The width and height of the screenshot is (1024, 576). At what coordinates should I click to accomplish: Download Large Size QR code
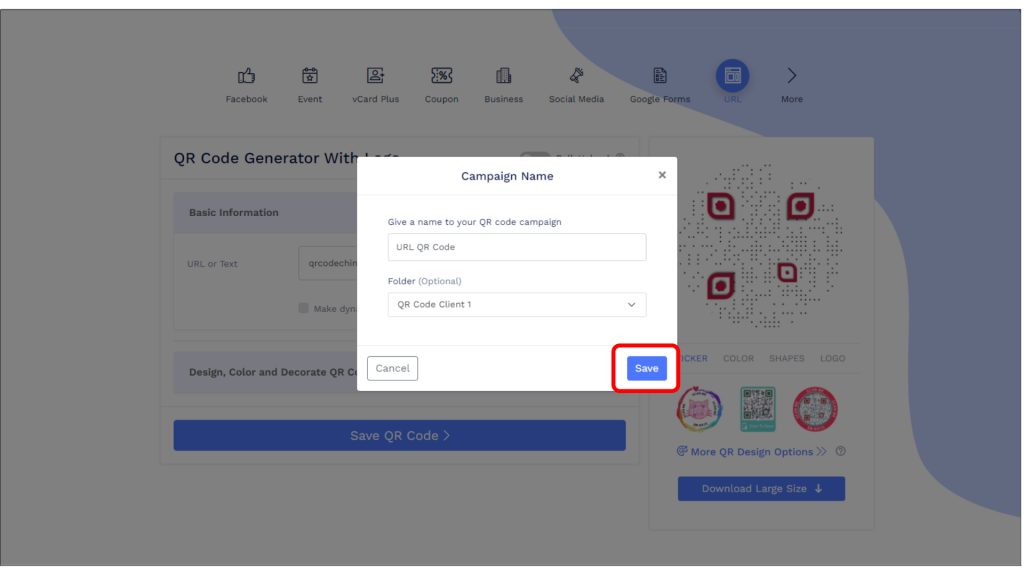click(761, 488)
